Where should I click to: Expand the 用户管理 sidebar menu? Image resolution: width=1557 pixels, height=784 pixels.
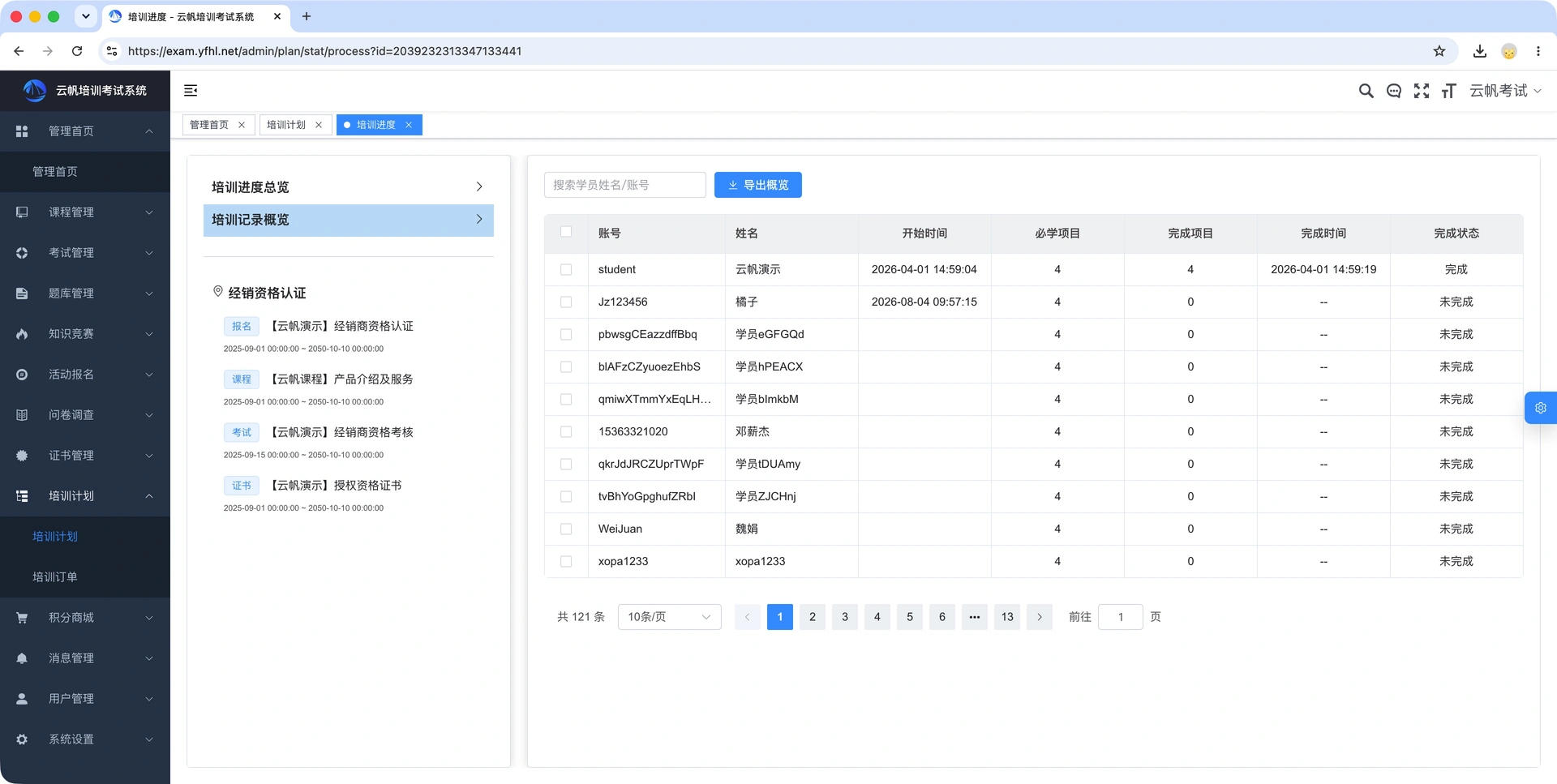[x=85, y=699]
